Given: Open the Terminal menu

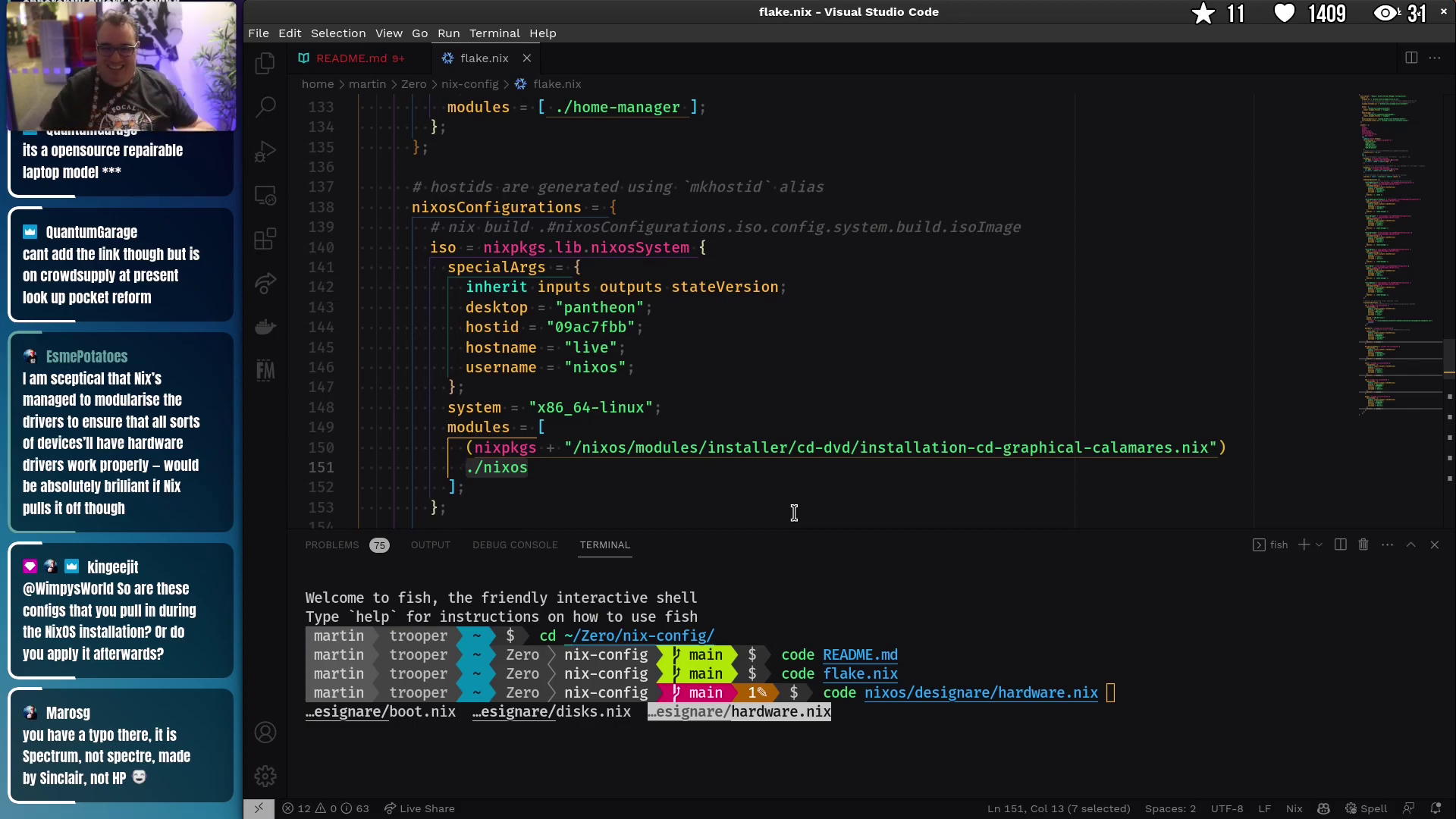Looking at the screenshot, I should click(x=494, y=33).
